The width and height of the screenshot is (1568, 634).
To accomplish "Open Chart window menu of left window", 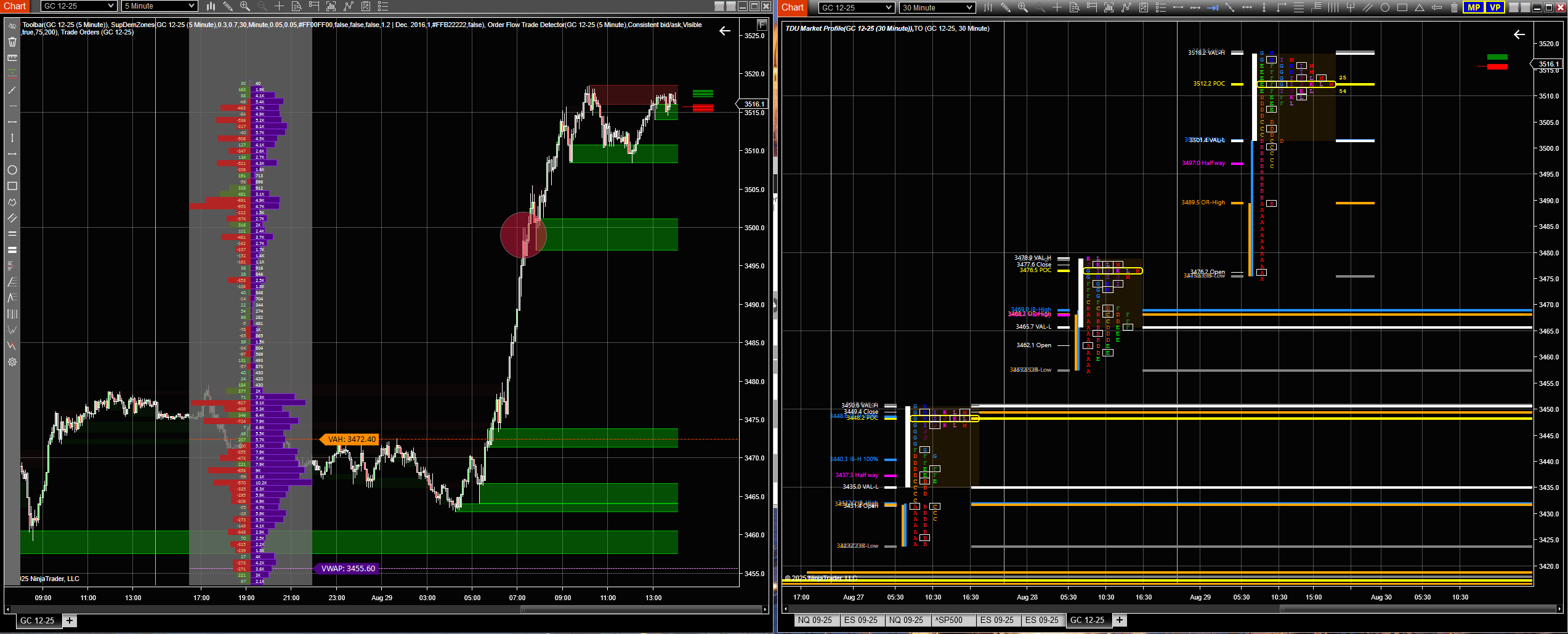I will pyautogui.click(x=15, y=6).
